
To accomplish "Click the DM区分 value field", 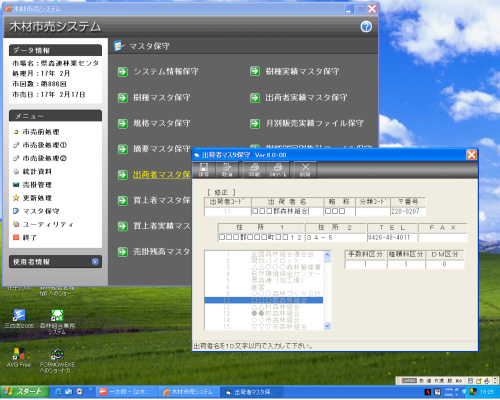I will click(445, 264).
